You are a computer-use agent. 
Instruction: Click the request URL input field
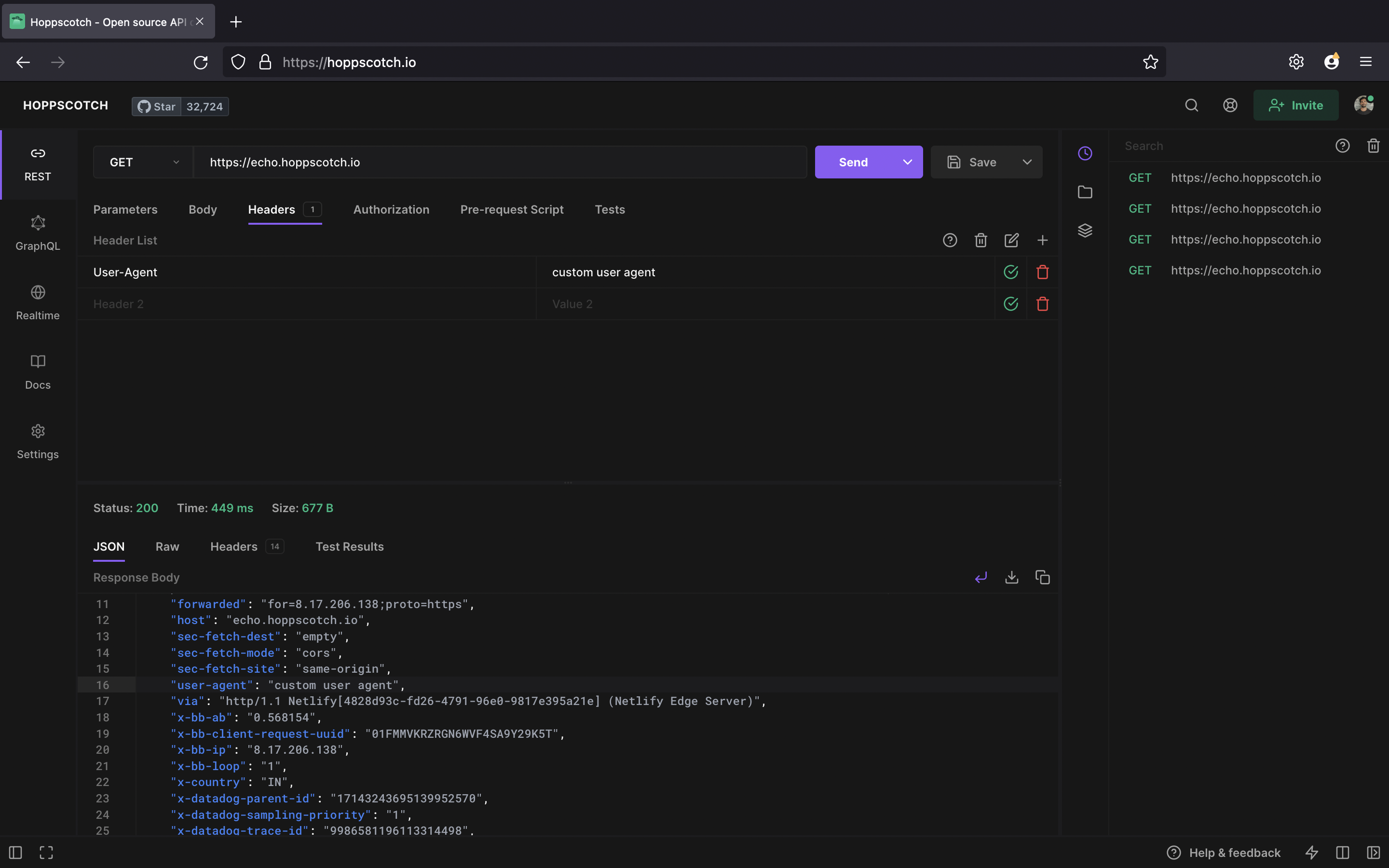[x=499, y=163]
